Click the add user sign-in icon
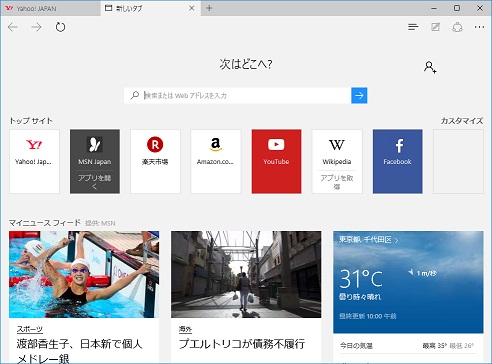This screenshot has height=364, width=492. pos(430,67)
